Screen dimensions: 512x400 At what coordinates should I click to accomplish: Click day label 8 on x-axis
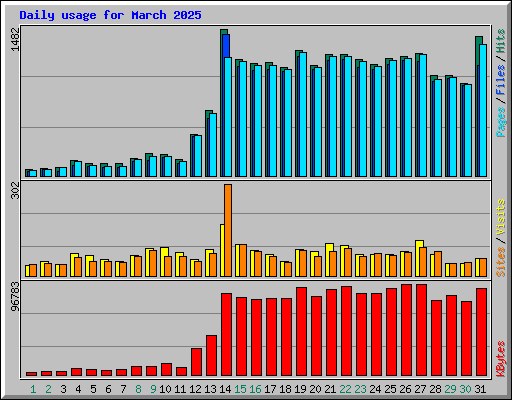pos(138,389)
